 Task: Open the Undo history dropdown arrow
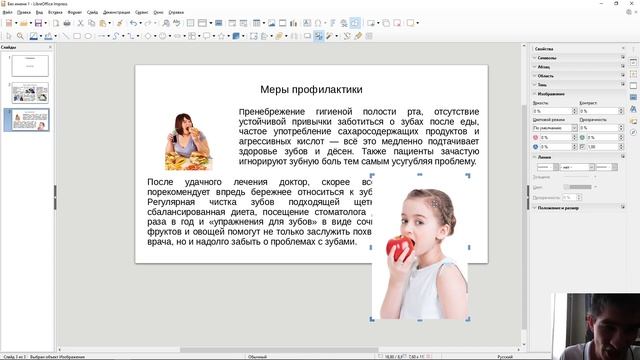pos(140,23)
